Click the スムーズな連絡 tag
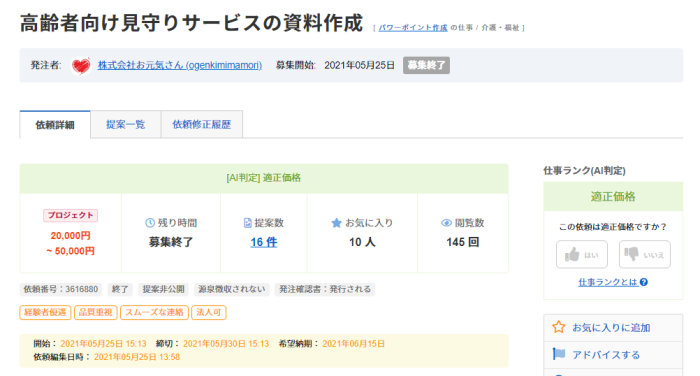700x376 pixels. 154,312
